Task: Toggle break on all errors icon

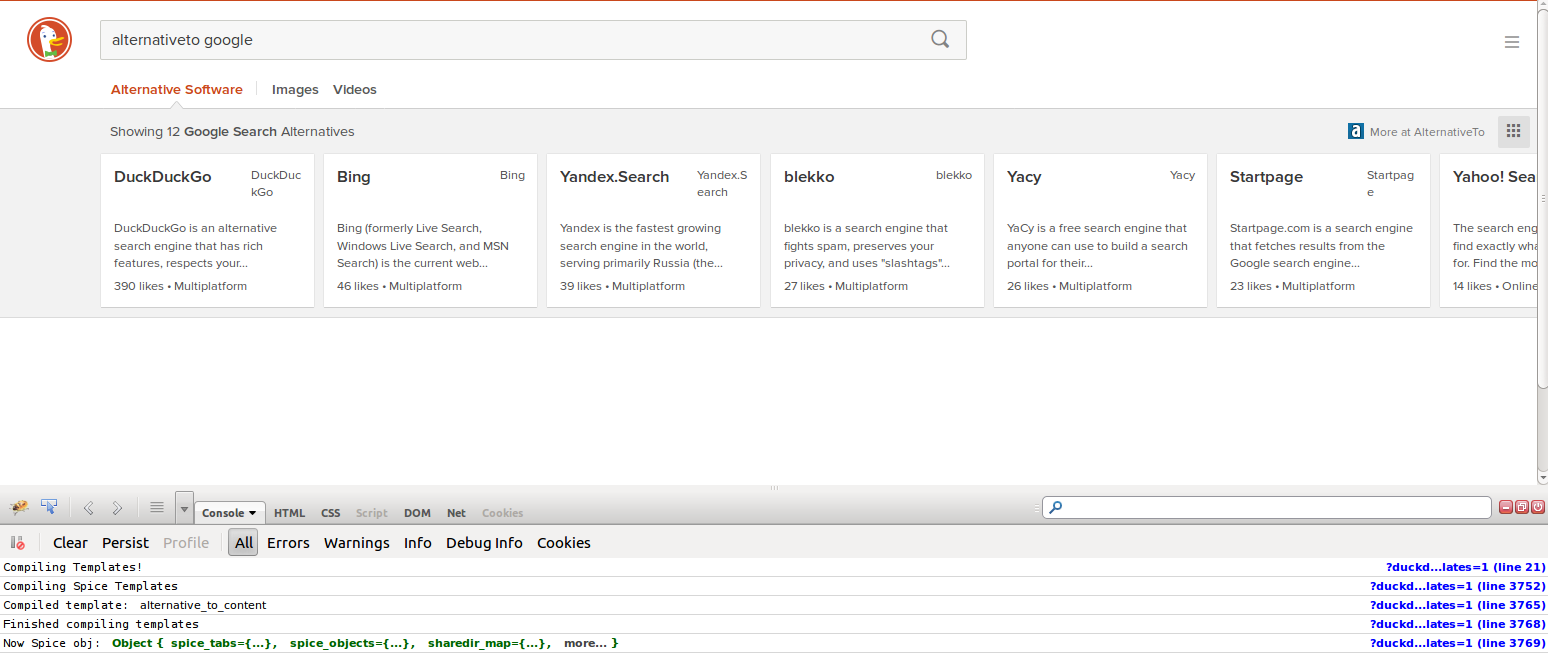Action: click(x=17, y=543)
